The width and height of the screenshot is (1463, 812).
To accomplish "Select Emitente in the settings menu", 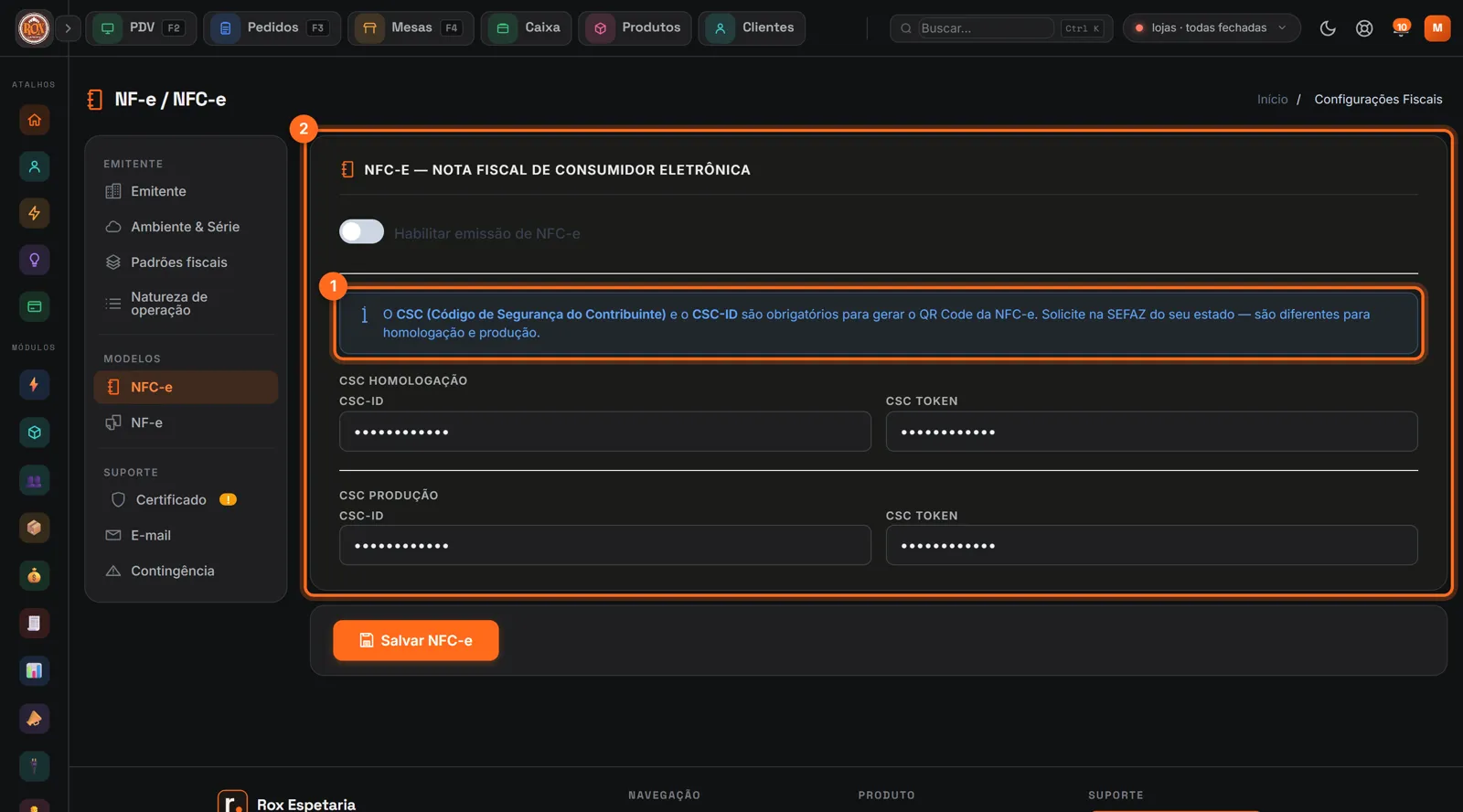I will click(x=186, y=191).
